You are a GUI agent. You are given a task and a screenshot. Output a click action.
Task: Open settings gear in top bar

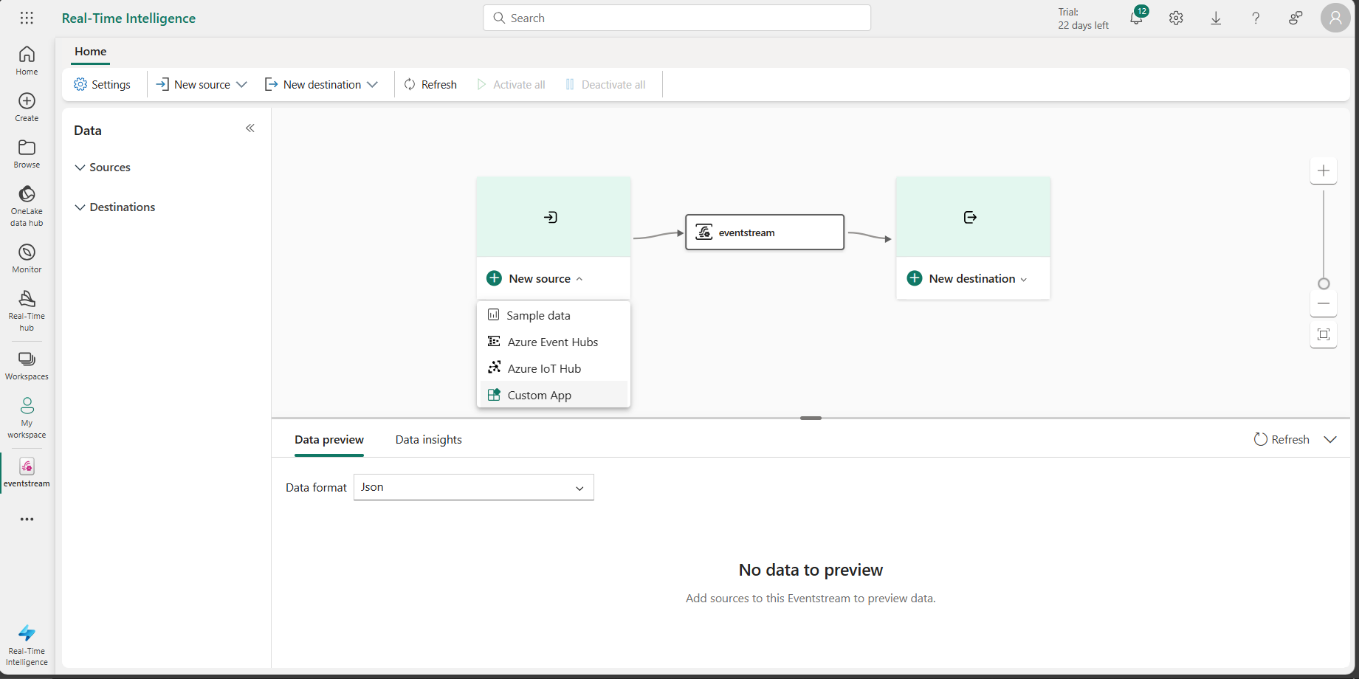point(1176,18)
